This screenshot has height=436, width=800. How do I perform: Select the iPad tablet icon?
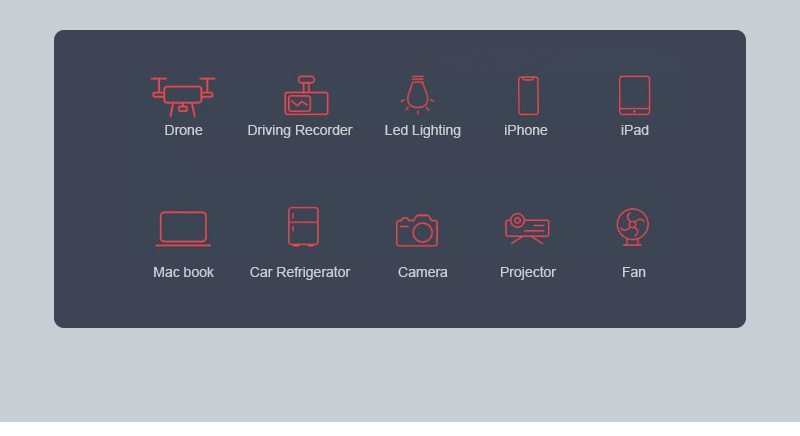(x=634, y=95)
